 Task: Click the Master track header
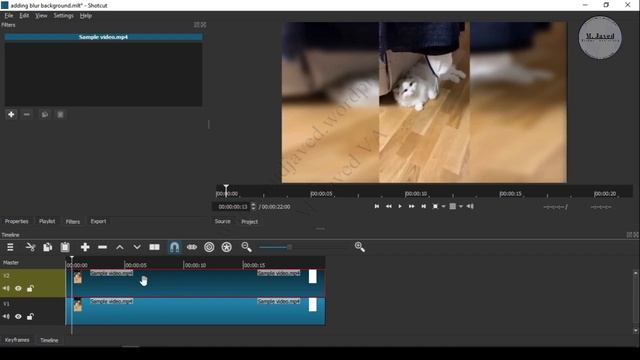coord(33,262)
